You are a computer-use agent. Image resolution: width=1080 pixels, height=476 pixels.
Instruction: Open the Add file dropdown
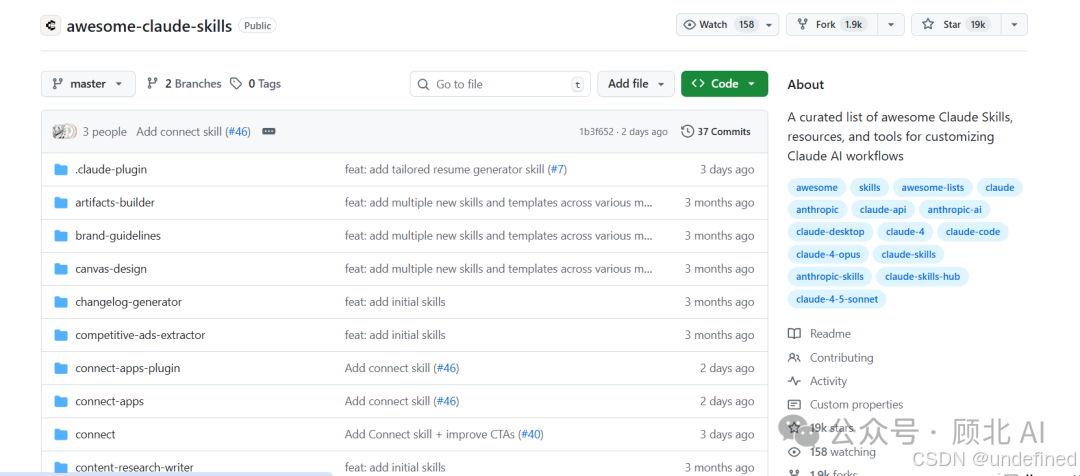coord(635,84)
